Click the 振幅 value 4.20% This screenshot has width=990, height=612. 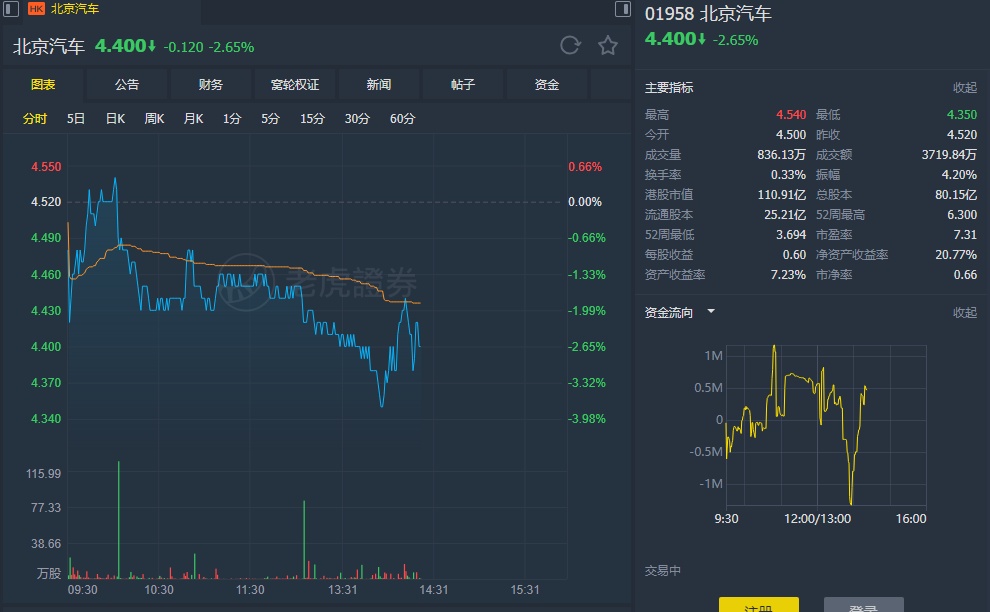959,175
